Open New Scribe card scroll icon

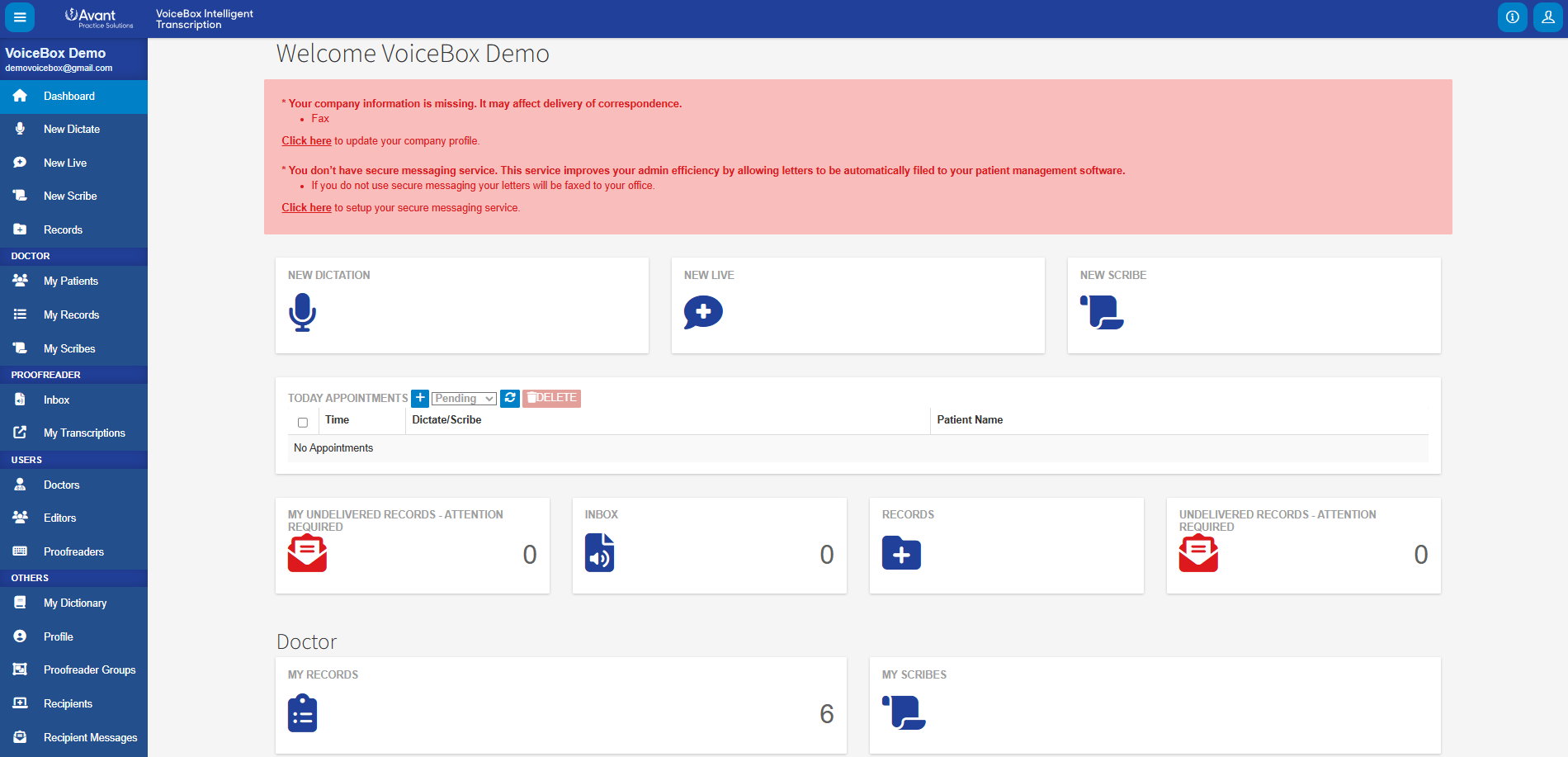coord(1102,312)
